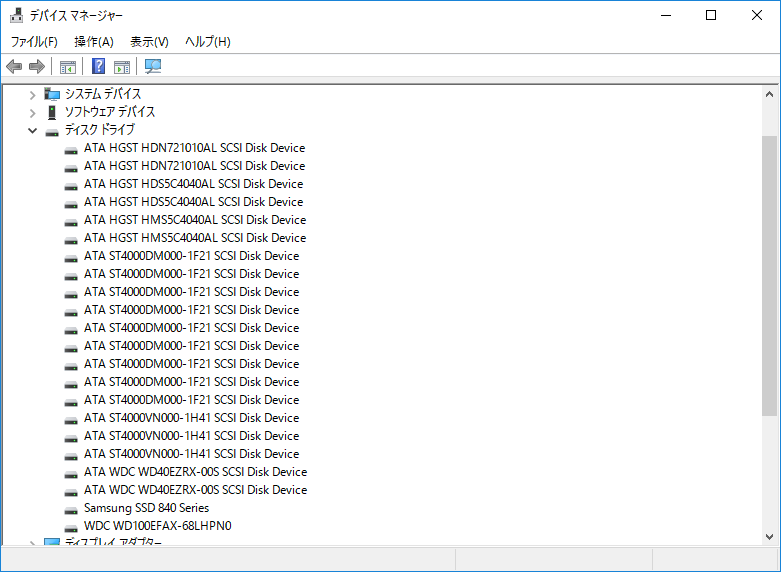Close the デバイス マネージャー window
The image size is (781, 572).
(x=757, y=15)
